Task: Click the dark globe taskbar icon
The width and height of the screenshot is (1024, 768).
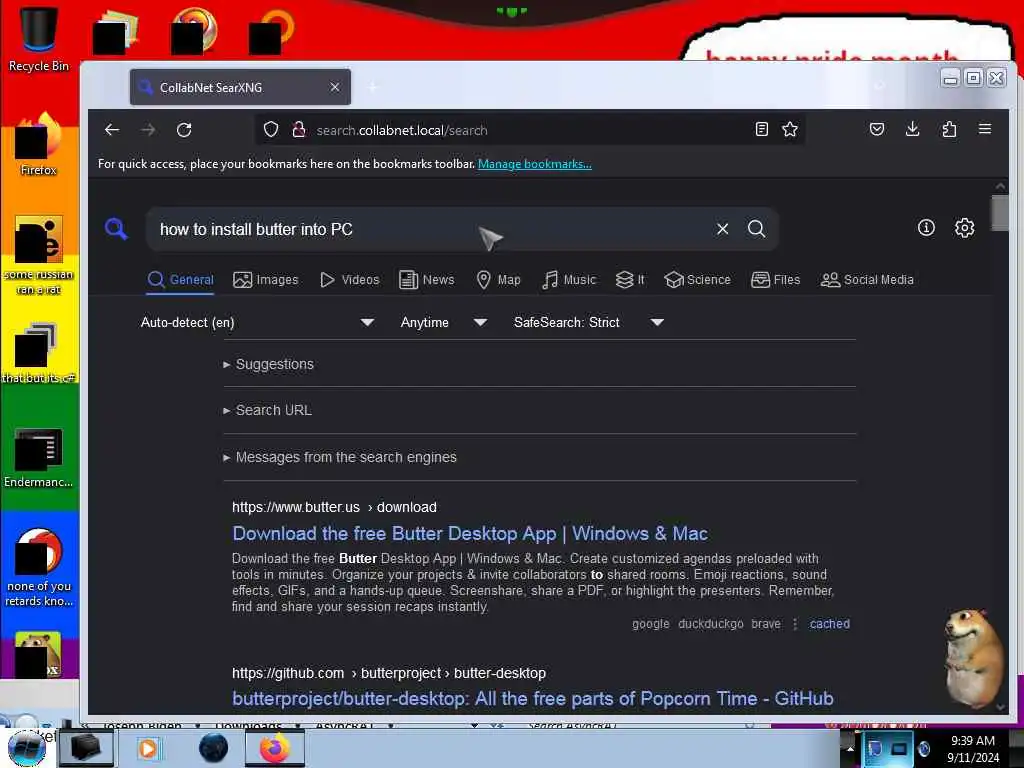Action: (x=214, y=748)
